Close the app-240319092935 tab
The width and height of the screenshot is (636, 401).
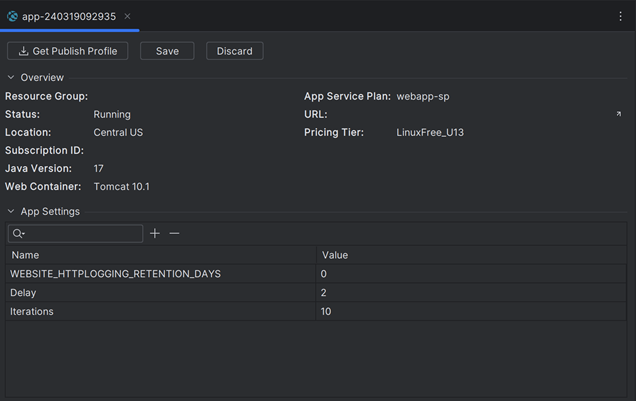click(127, 16)
